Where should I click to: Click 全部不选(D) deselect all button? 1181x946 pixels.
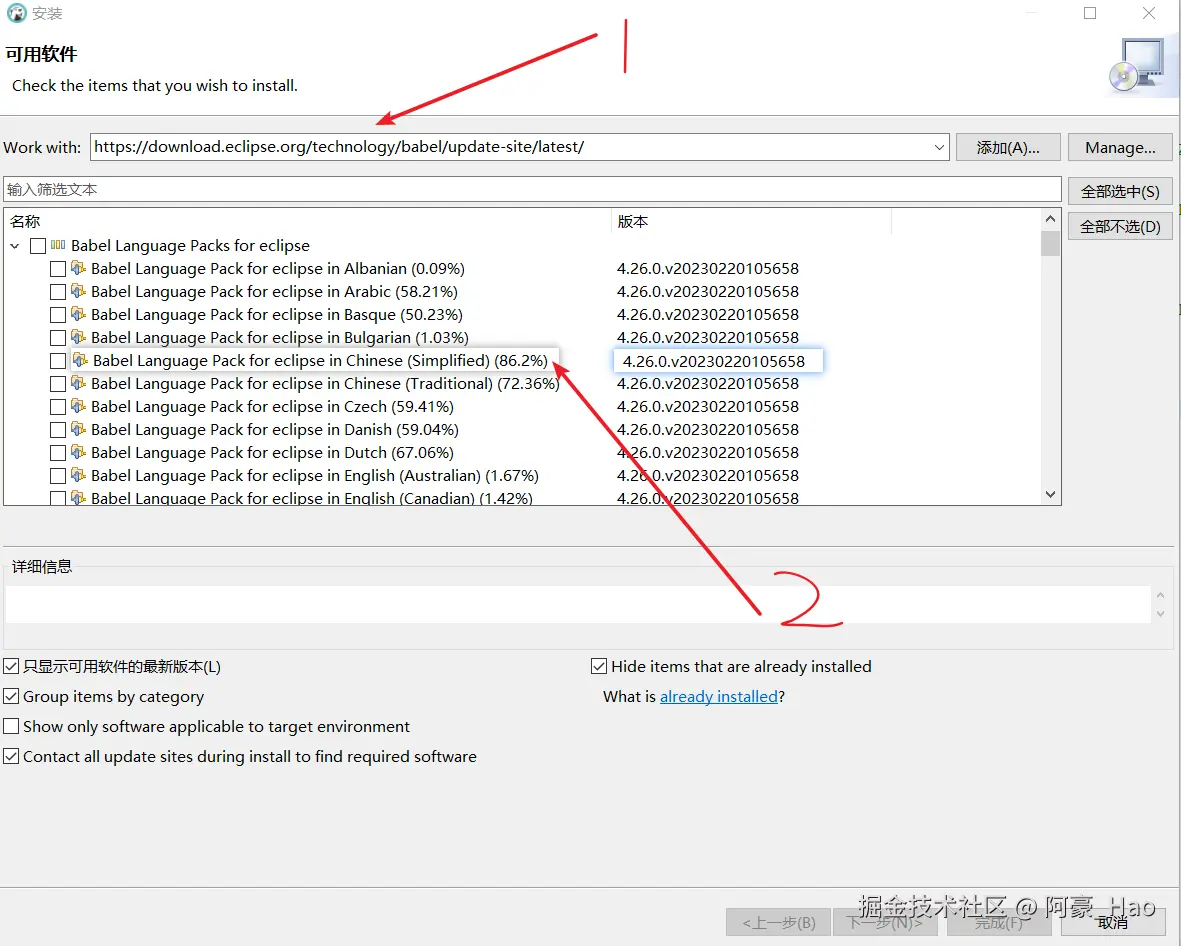click(1120, 227)
